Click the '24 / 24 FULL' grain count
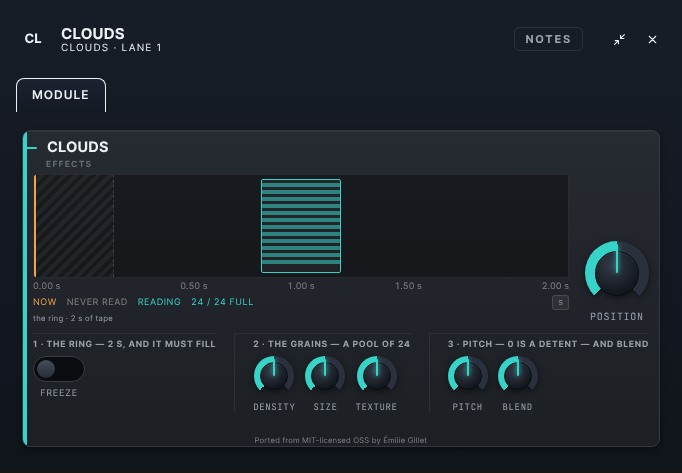Viewport: 682px width, 473px height. (222, 302)
